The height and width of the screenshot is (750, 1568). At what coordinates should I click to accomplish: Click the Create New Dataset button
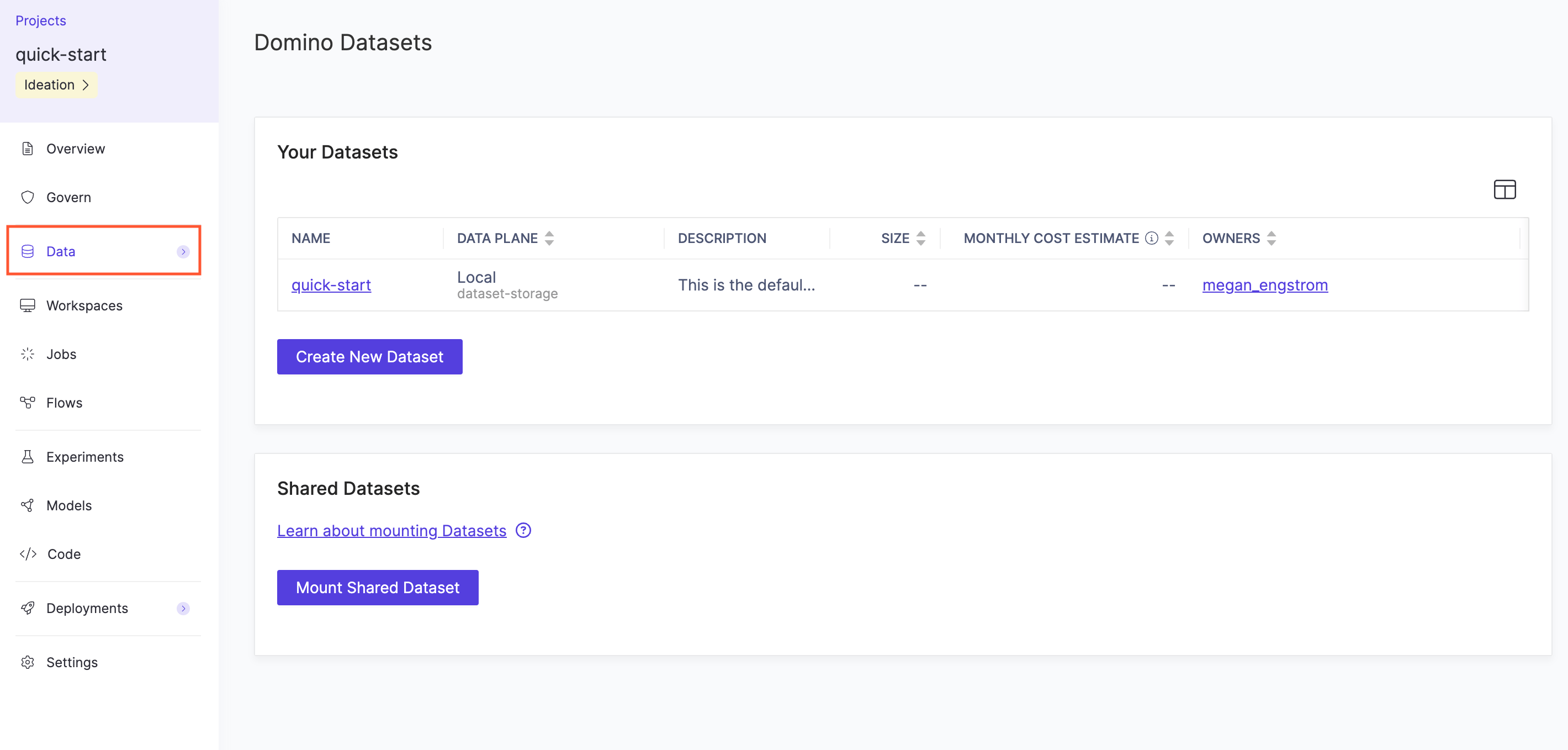click(369, 357)
